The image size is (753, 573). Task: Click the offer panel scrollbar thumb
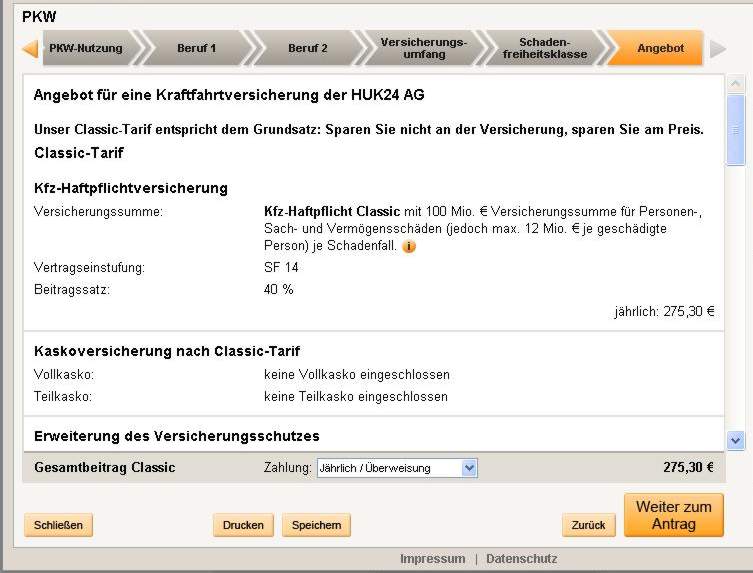pyautogui.click(x=736, y=130)
